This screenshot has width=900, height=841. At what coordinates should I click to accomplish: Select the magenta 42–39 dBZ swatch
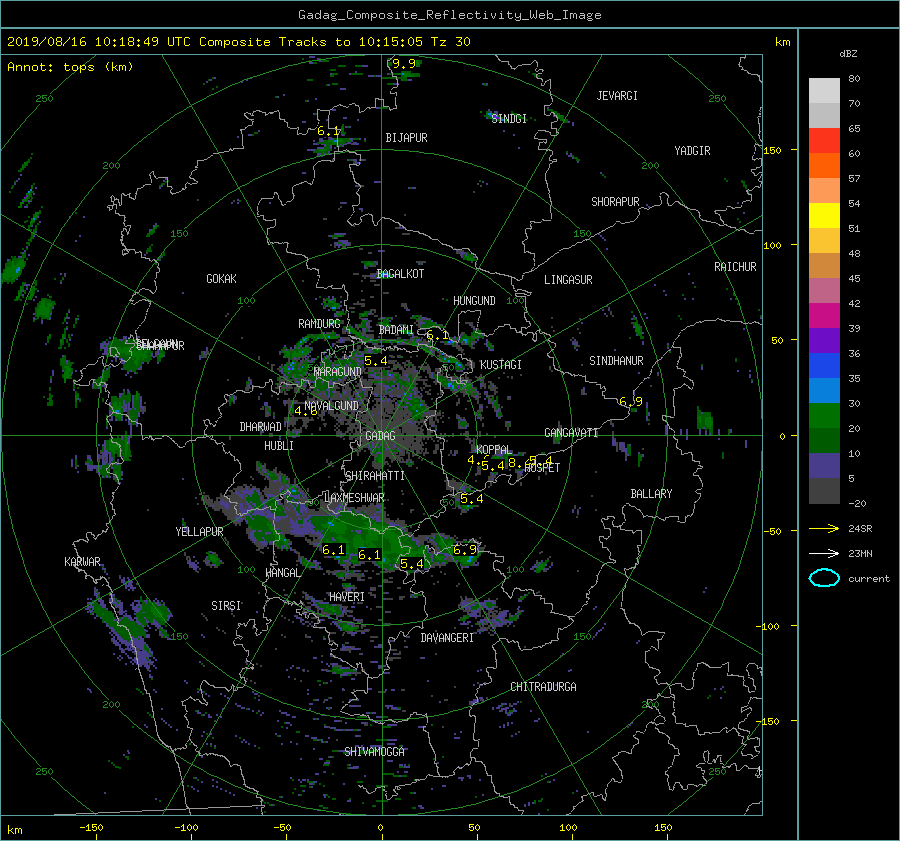(824, 315)
